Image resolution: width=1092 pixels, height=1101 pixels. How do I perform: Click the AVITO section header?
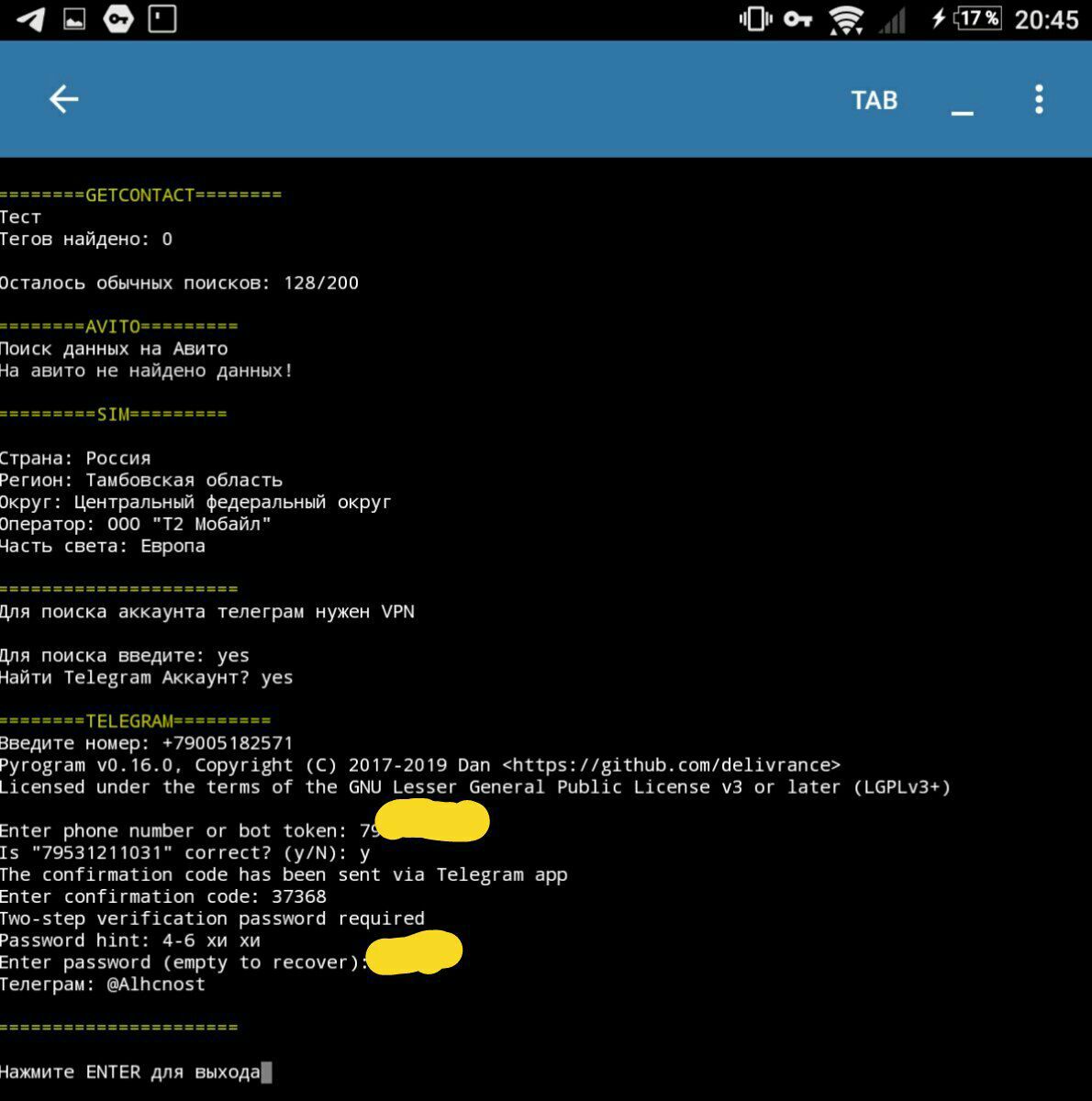[118, 326]
